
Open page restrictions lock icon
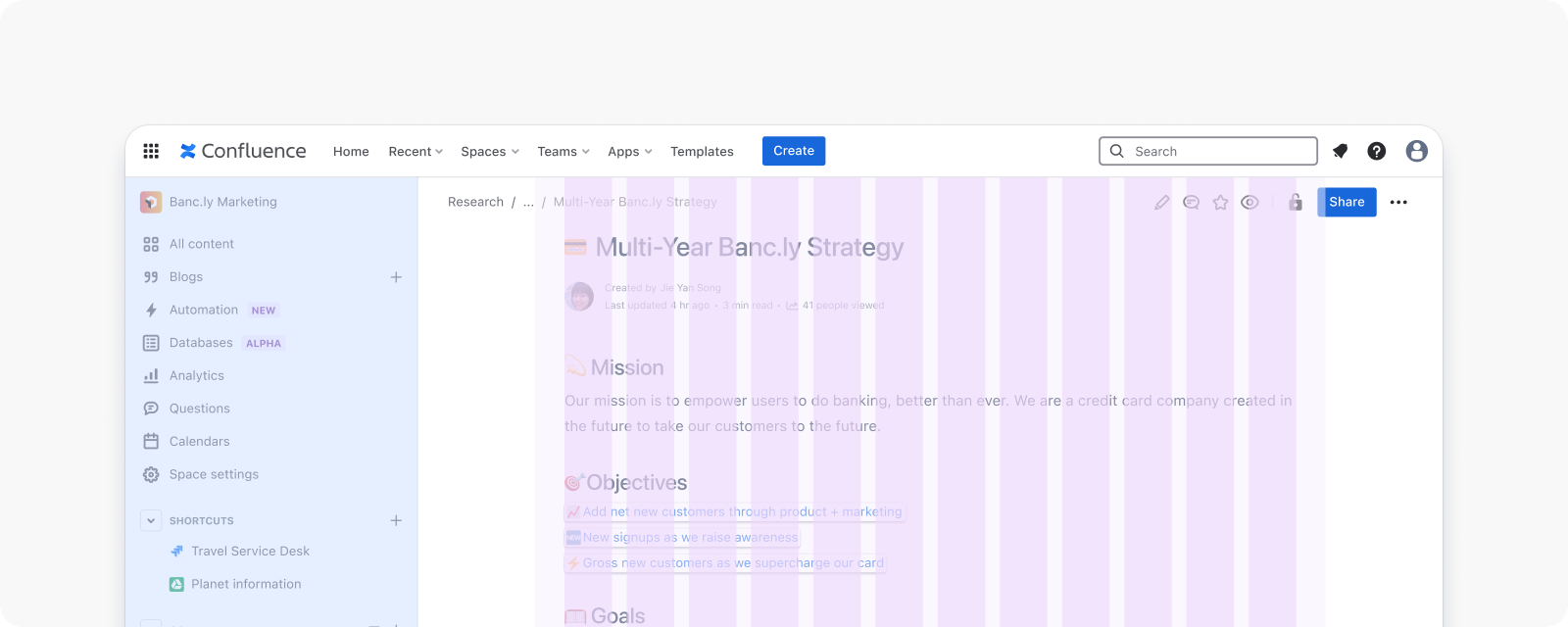1295,203
